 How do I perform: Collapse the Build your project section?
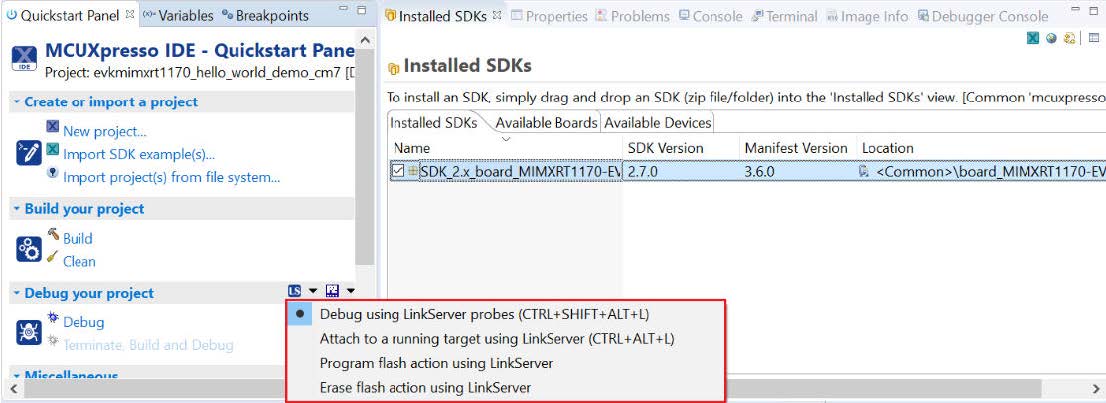coord(17,209)
